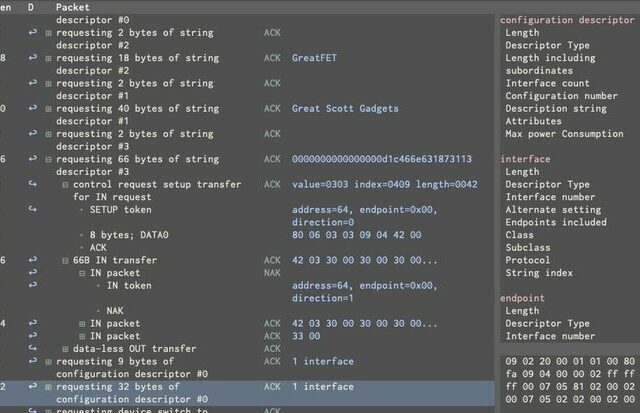Expand the 'requesting 18 bytes of string' row
Viewport: 640px width, 413px height.
(47, 58)
